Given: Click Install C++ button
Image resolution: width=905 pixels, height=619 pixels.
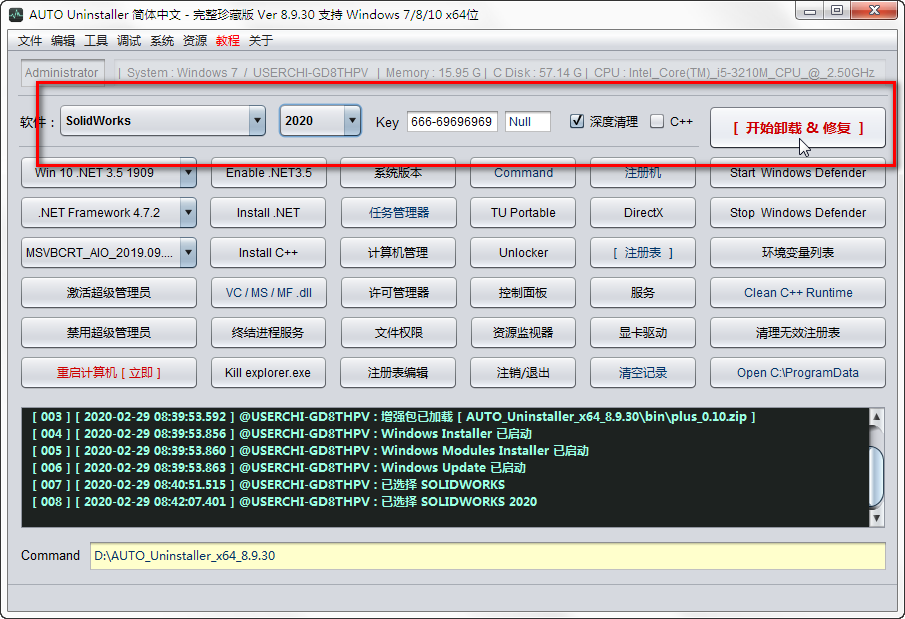Looking at the screenshot, I should tap(268, 252).
